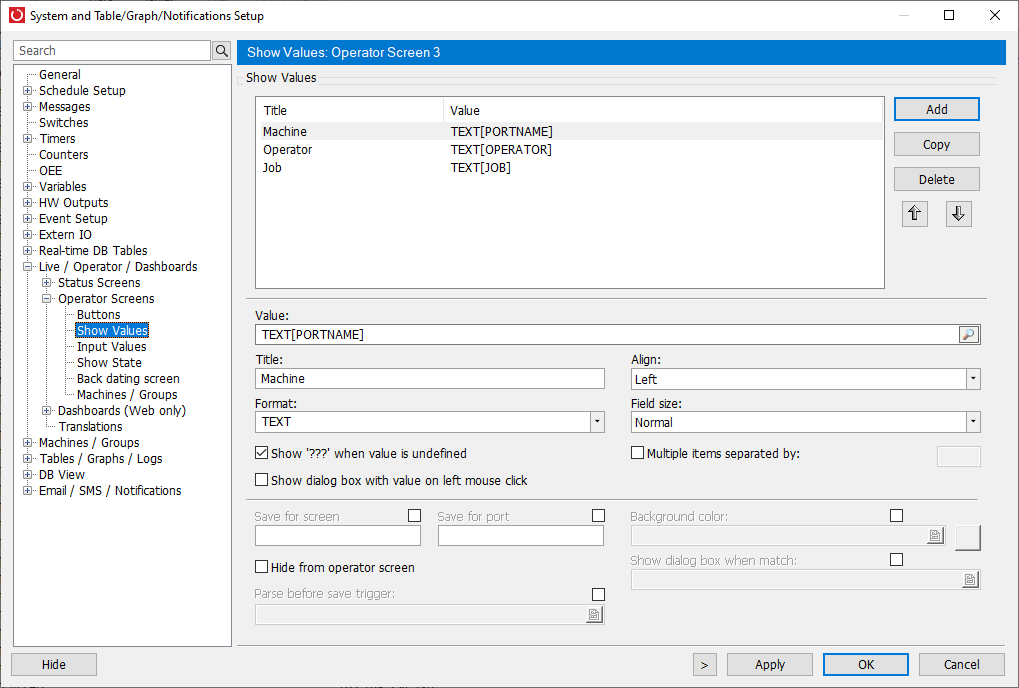This screenshot has width=1019, height=688.
Task: Expand the Timers tree node
Action: tap(27, 138)
